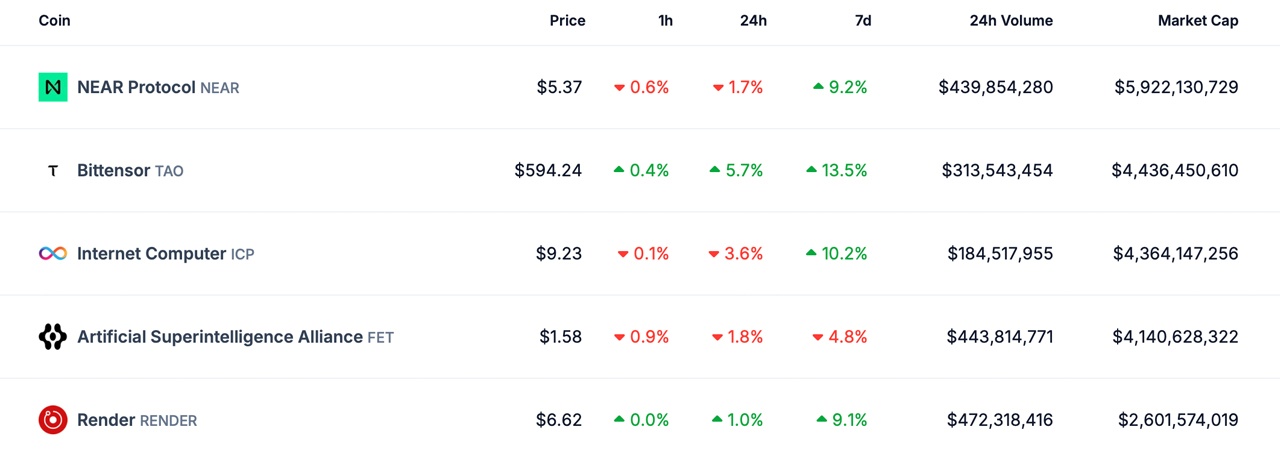This screenshot has width=1280, height=450.
Task: Click FET's red 7d down arrow
Action: [x=818, y=337]
